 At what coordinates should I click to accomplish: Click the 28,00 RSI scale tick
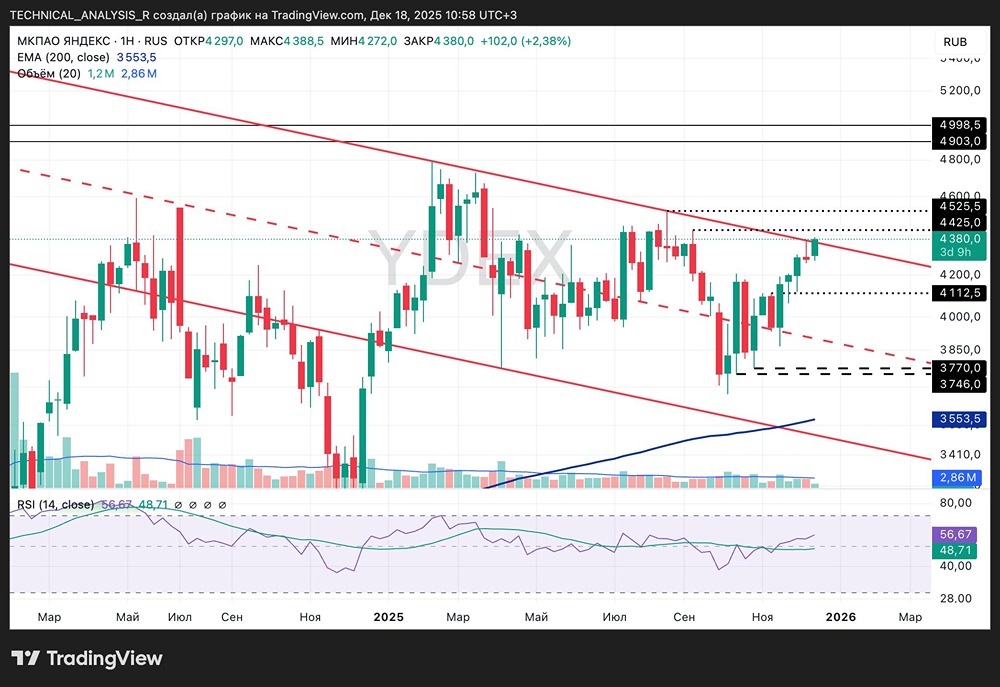pyautogui.click(x=955, y=598)
